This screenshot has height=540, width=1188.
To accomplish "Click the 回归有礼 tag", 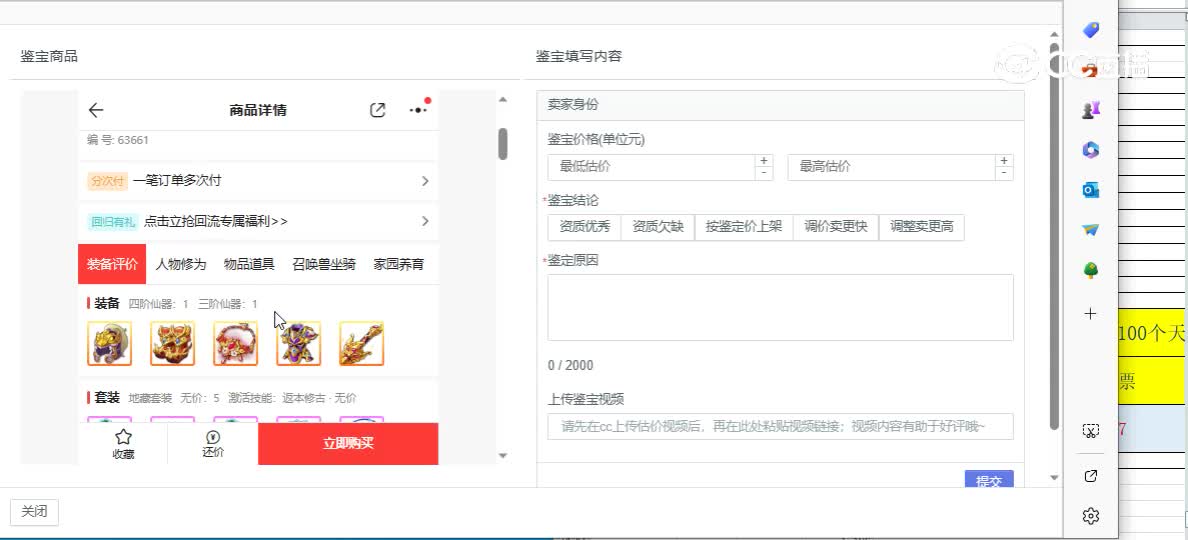I will coord(112,221).
